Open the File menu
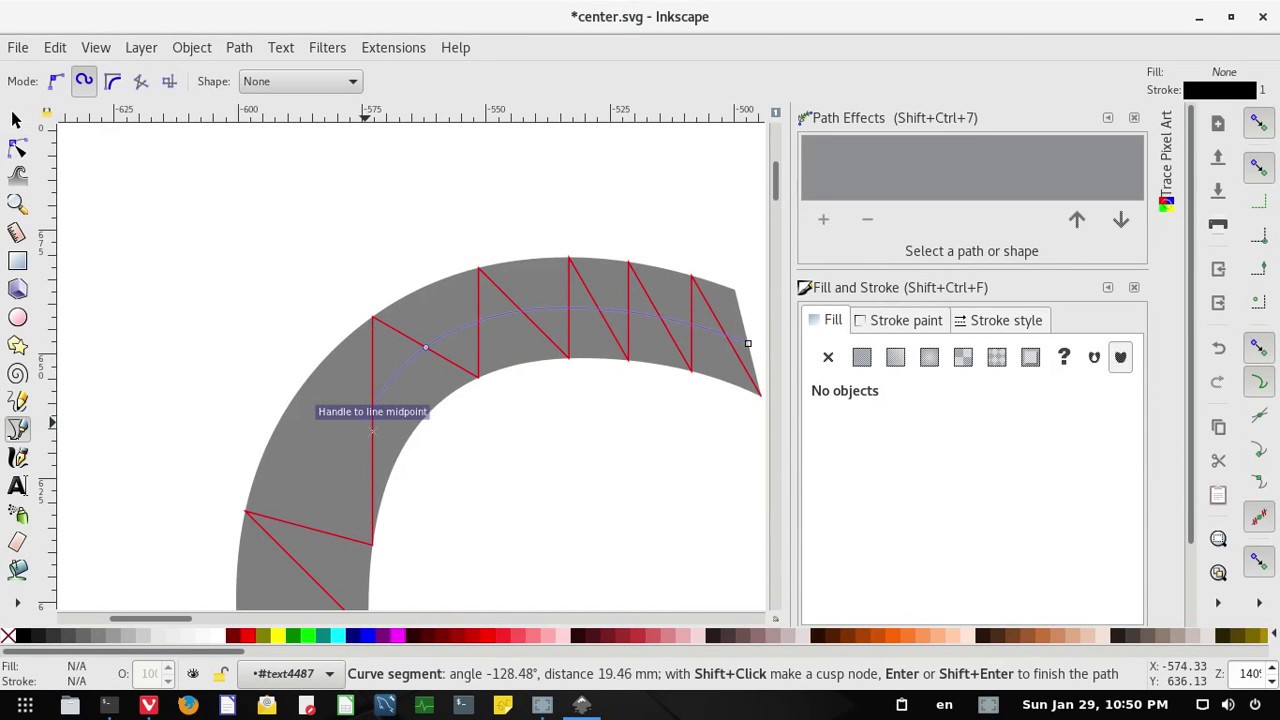The width and height of the screenshot is (1280, 720). coord(18,47)
